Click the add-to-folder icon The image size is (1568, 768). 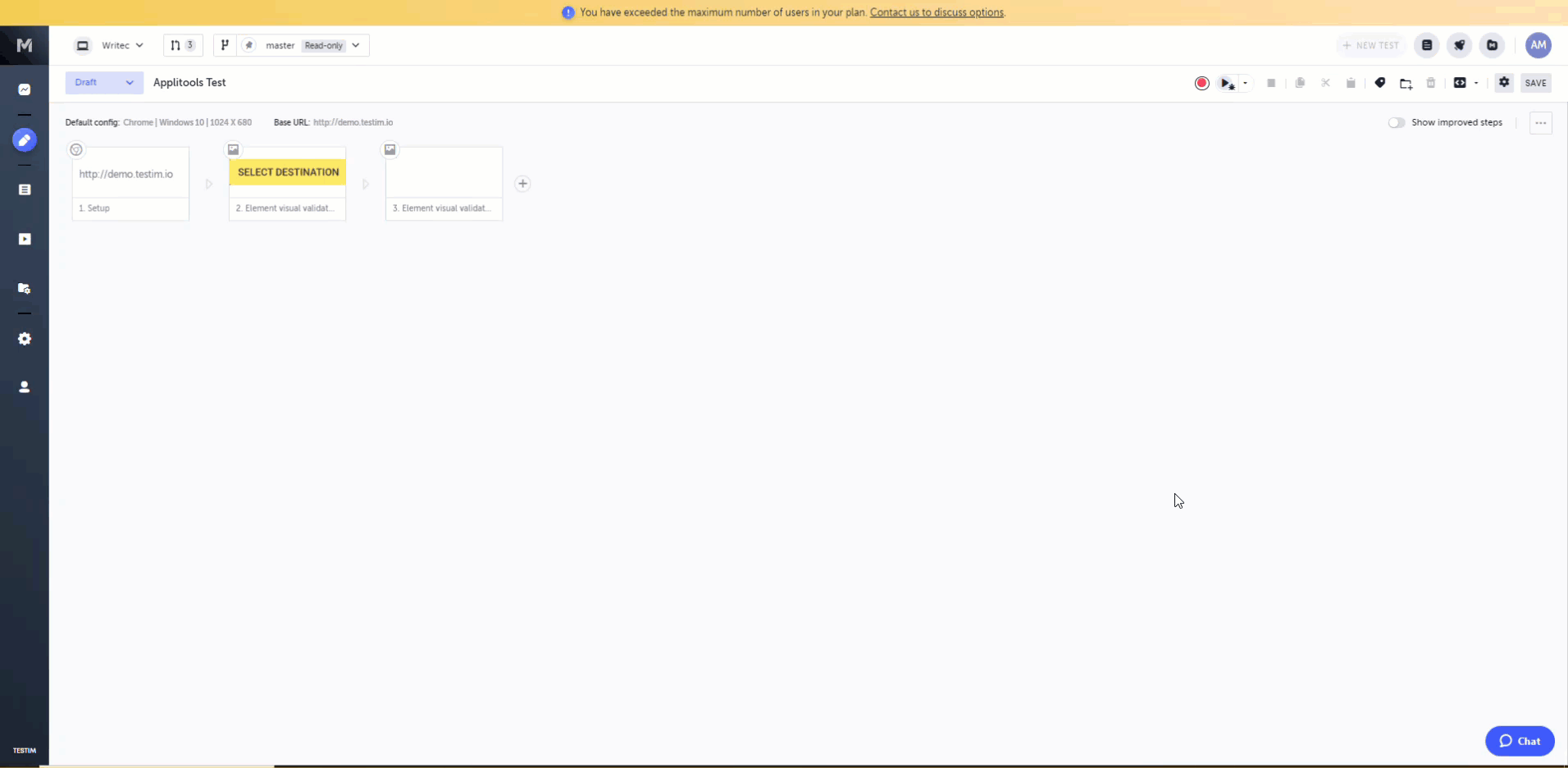(1406, 83)
